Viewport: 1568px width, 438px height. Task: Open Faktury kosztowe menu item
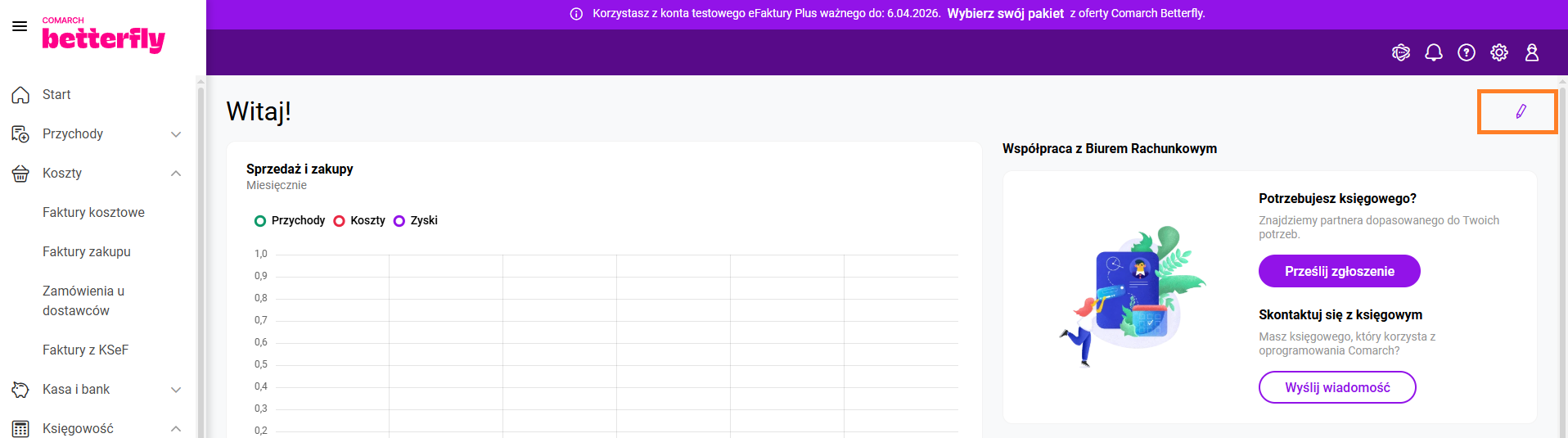93,213
